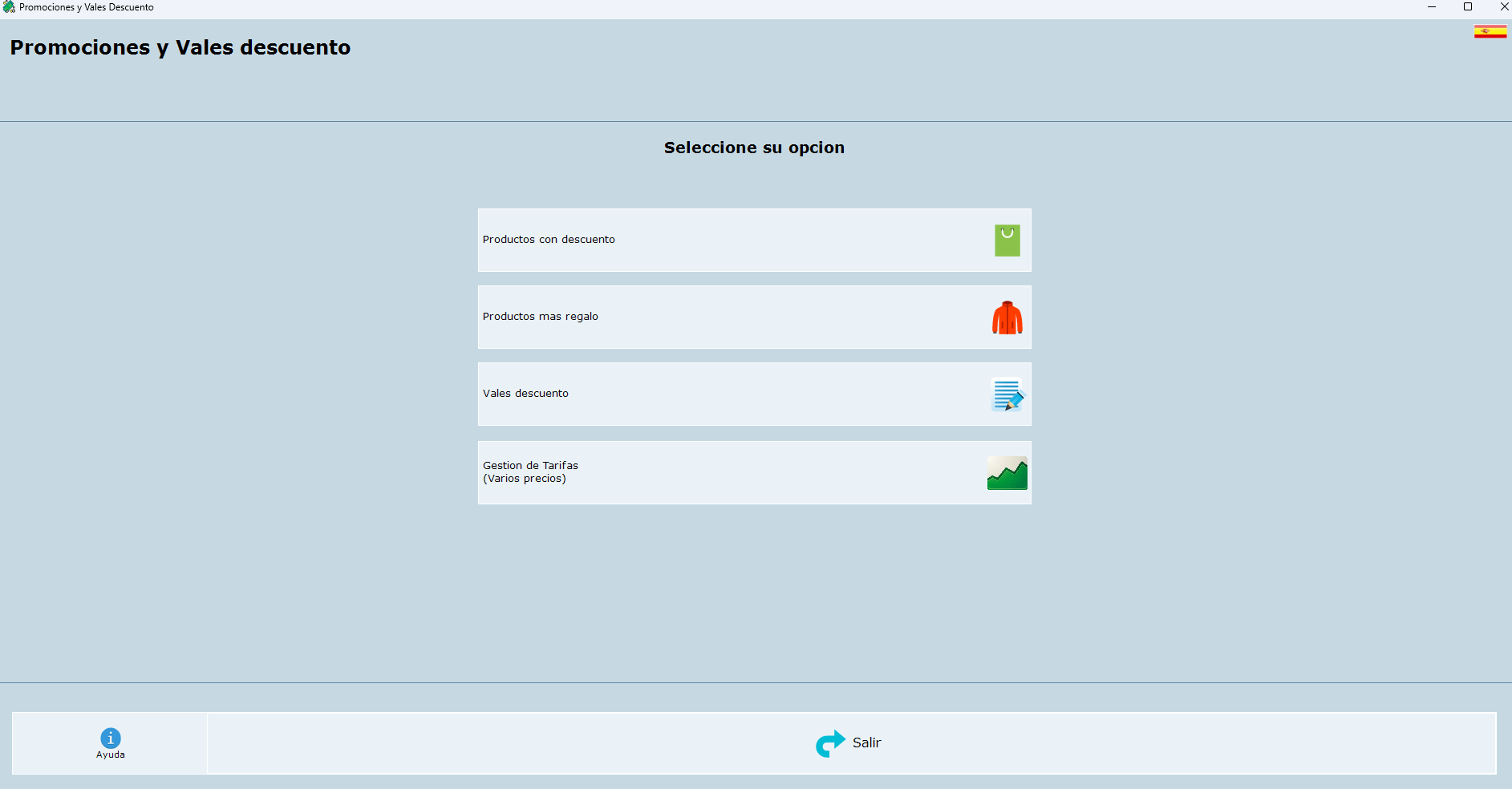The height and width of the screenshot is (789, 1512).
Task: Close the Promociones y Vales window
Action: point(1503,7)
